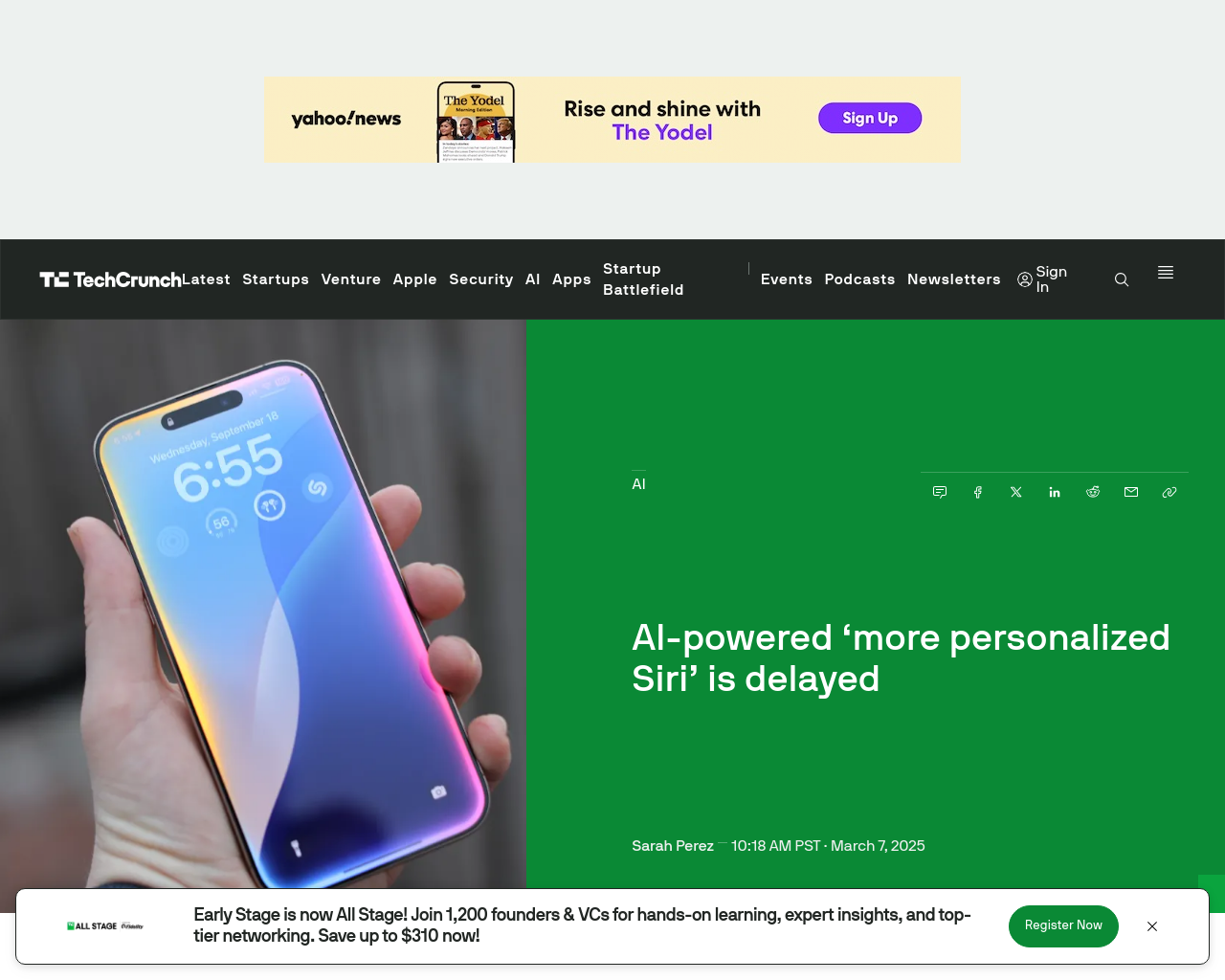
Task: Click the TechCrunch logo
Action: pyautogui.click(x=110, y=279)
